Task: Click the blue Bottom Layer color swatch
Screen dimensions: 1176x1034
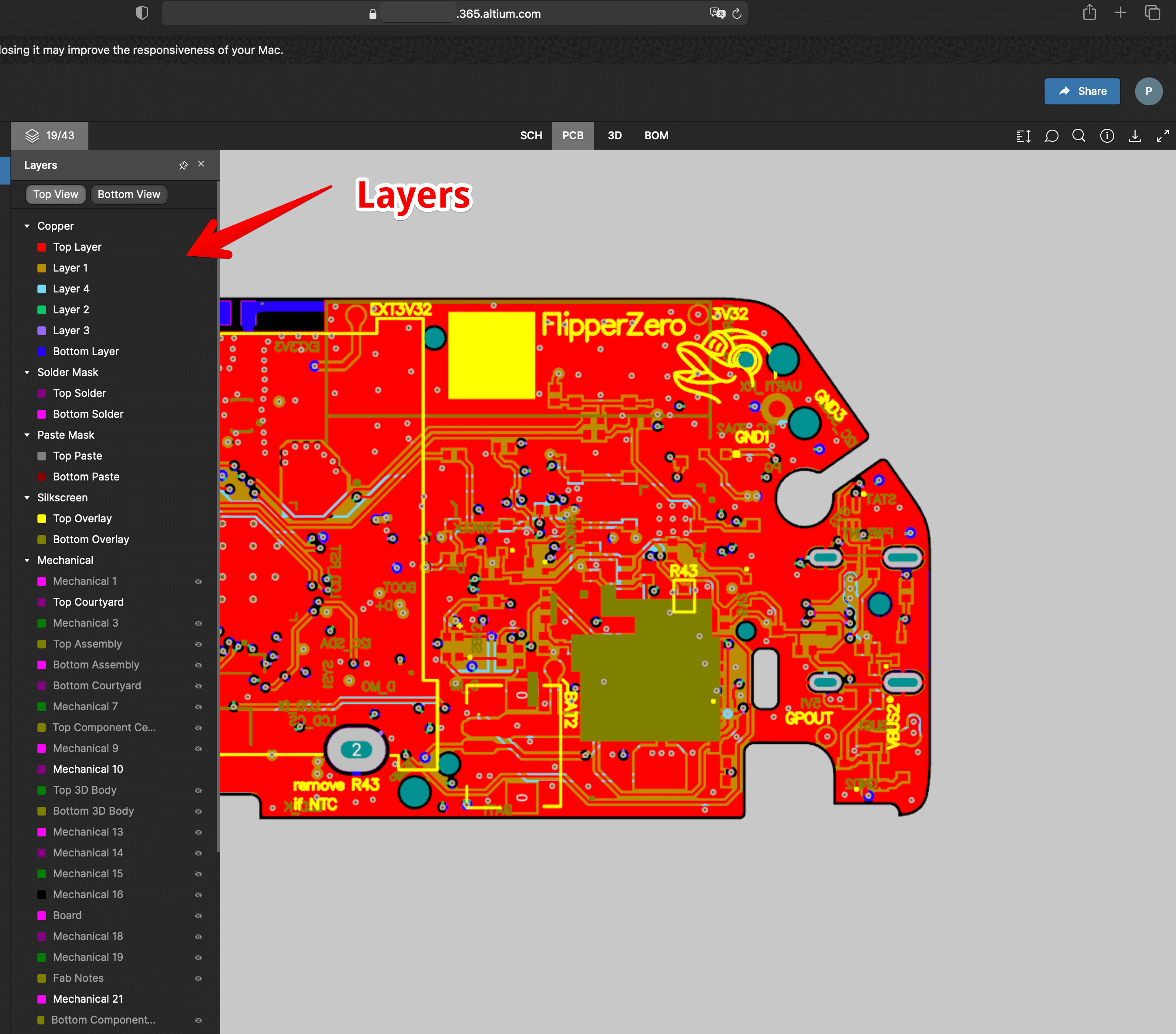Action: [x=42, y=352]
